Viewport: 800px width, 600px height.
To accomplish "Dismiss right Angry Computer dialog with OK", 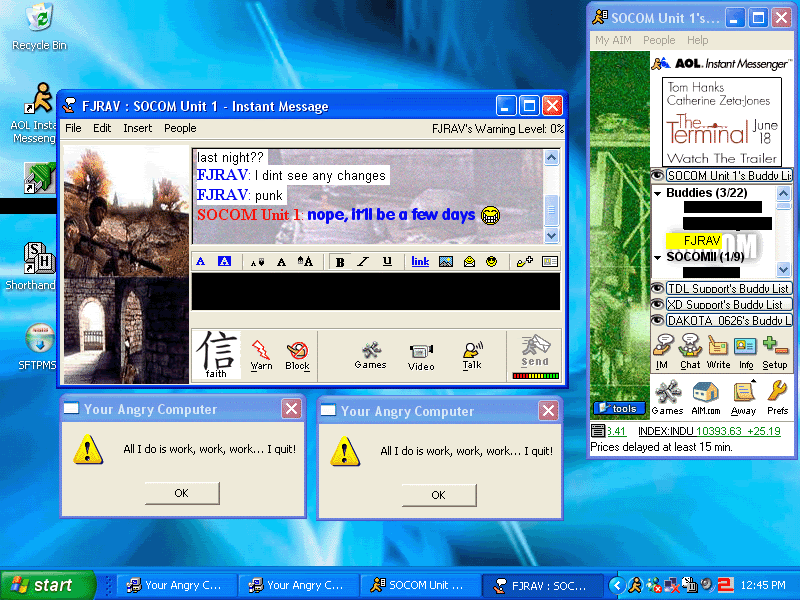I will [x=438, y=495].
